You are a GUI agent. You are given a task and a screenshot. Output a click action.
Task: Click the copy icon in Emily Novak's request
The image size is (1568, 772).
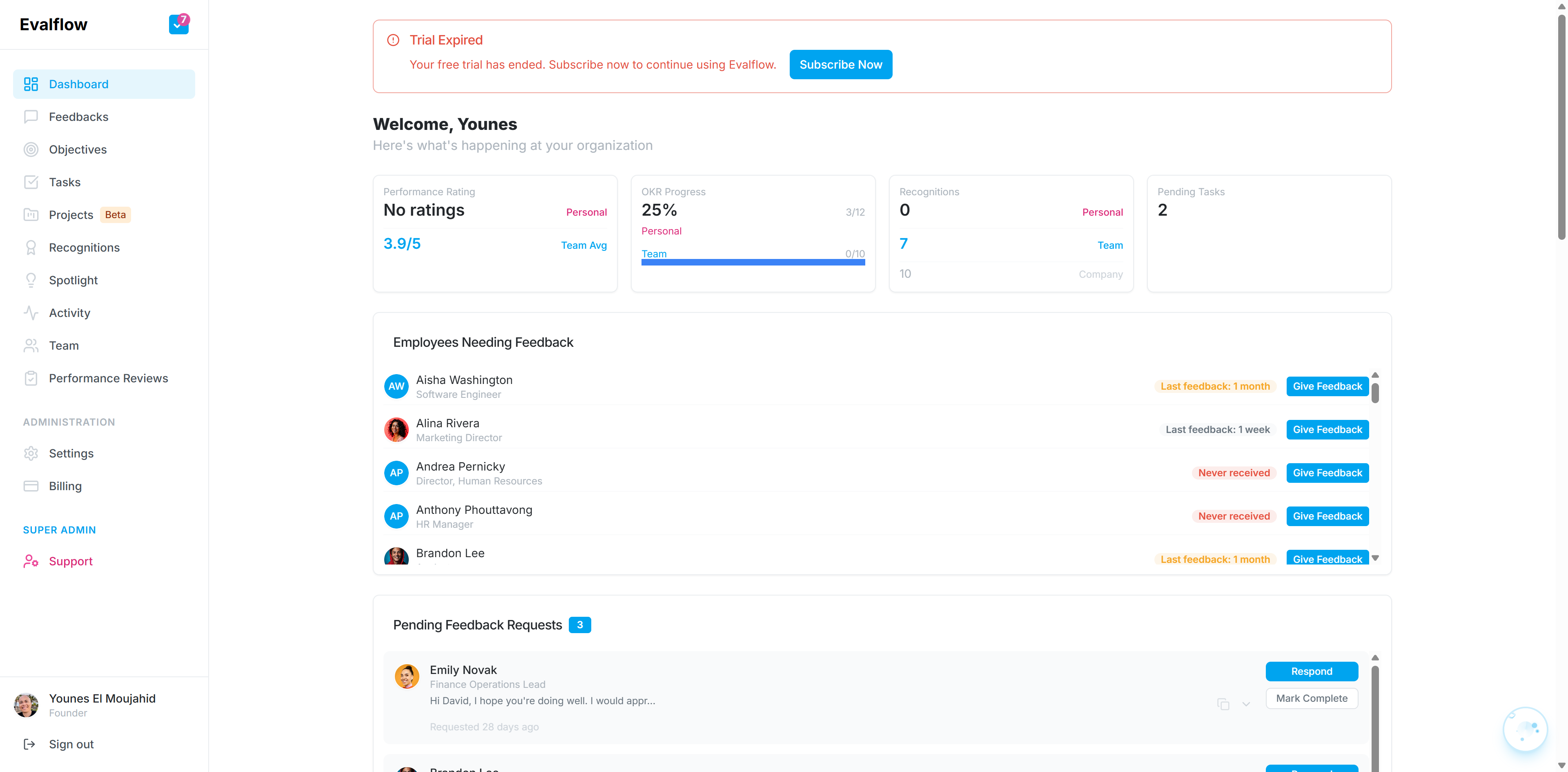pos(1223,704)
